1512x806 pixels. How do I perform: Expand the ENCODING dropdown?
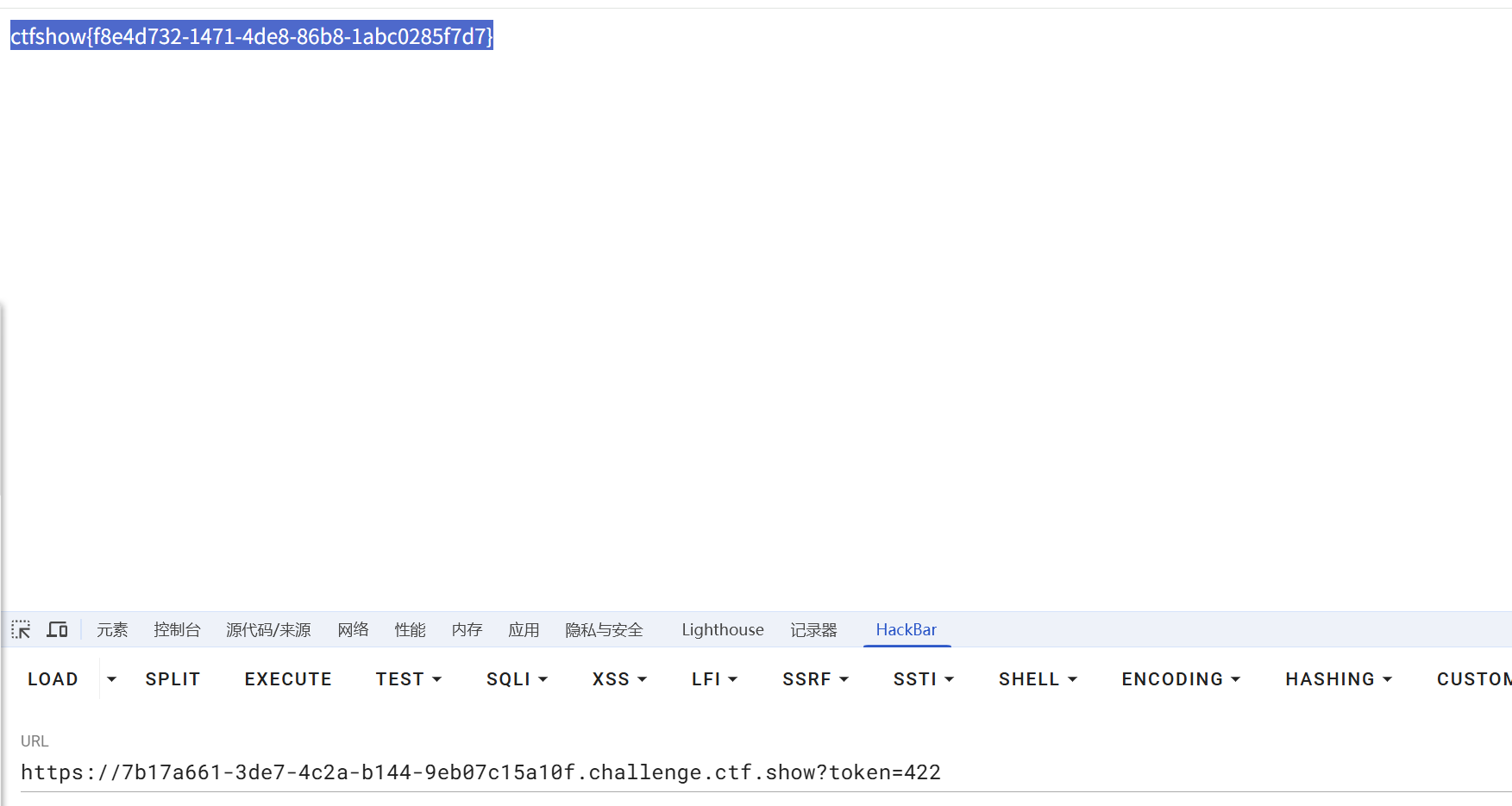click(1181, 679)
